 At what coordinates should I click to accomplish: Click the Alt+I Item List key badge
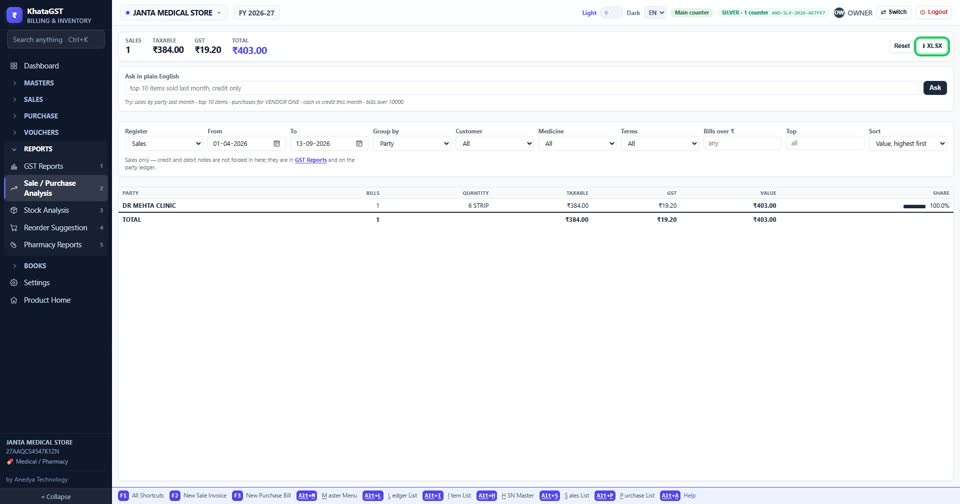(x=433, y=495)
